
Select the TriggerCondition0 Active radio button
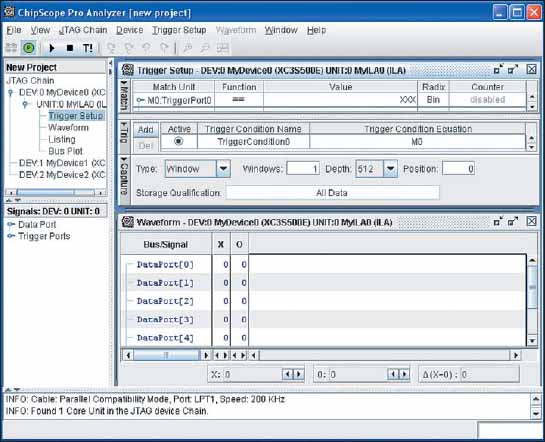tap(179, 141)
